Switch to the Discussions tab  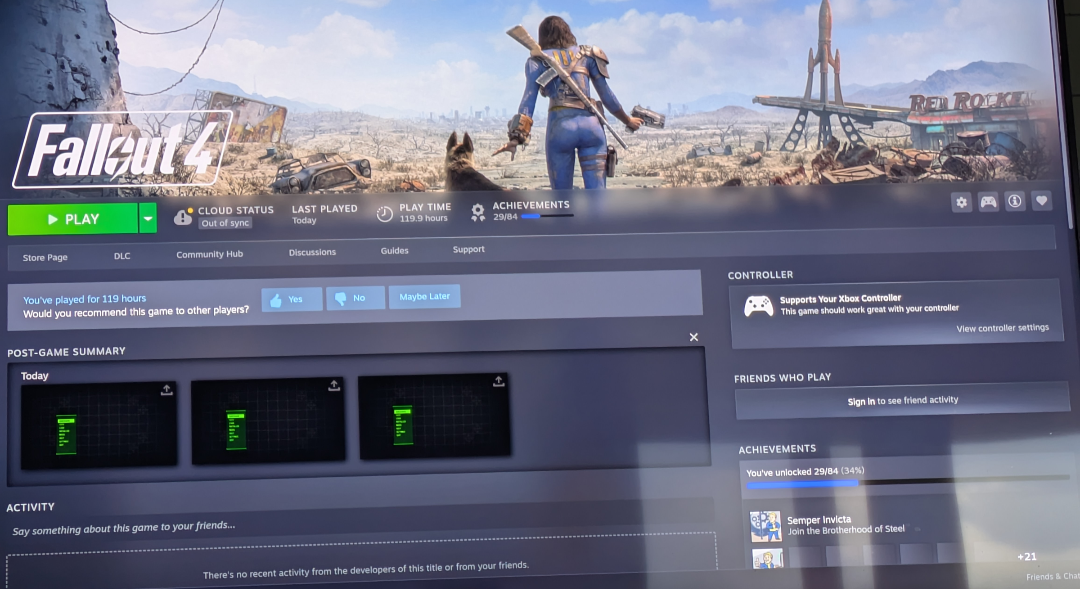(312, 252)
